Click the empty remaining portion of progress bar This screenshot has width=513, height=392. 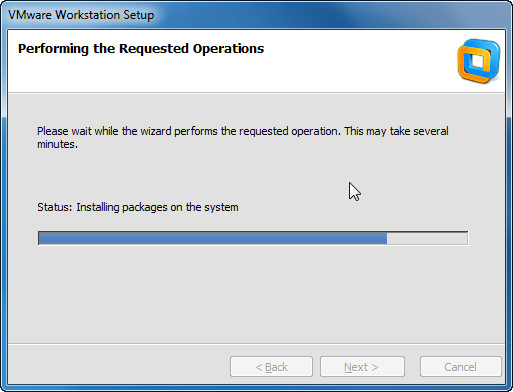427,238
